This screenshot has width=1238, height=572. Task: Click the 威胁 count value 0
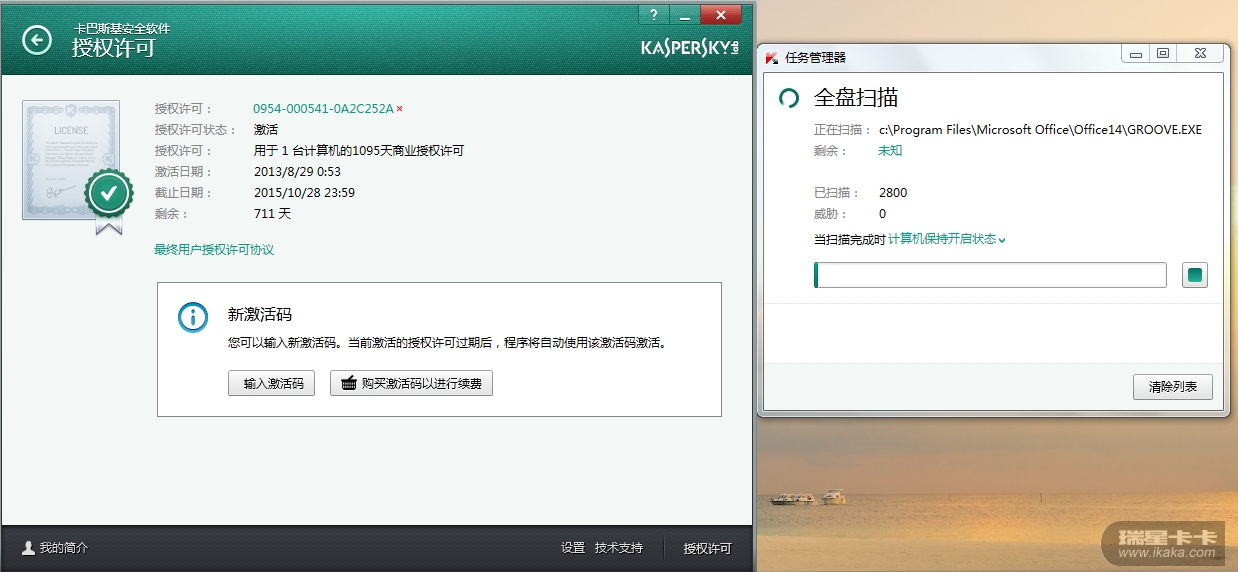coord(882,213)
